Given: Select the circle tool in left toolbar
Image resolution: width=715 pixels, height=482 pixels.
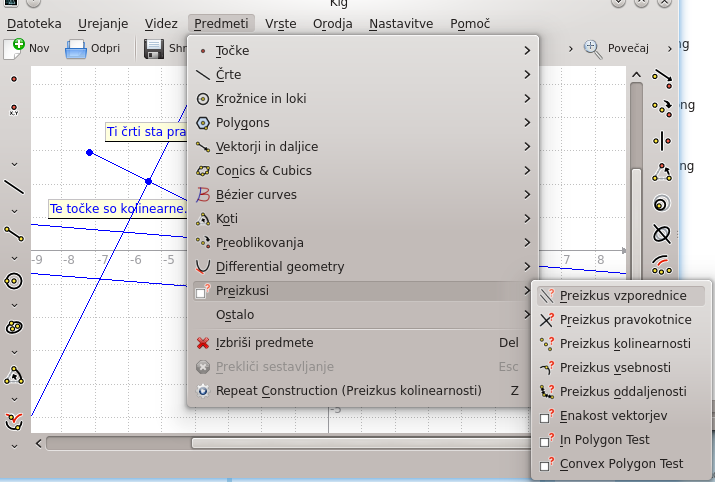Looking at the screenshot, I should point(14,280).
